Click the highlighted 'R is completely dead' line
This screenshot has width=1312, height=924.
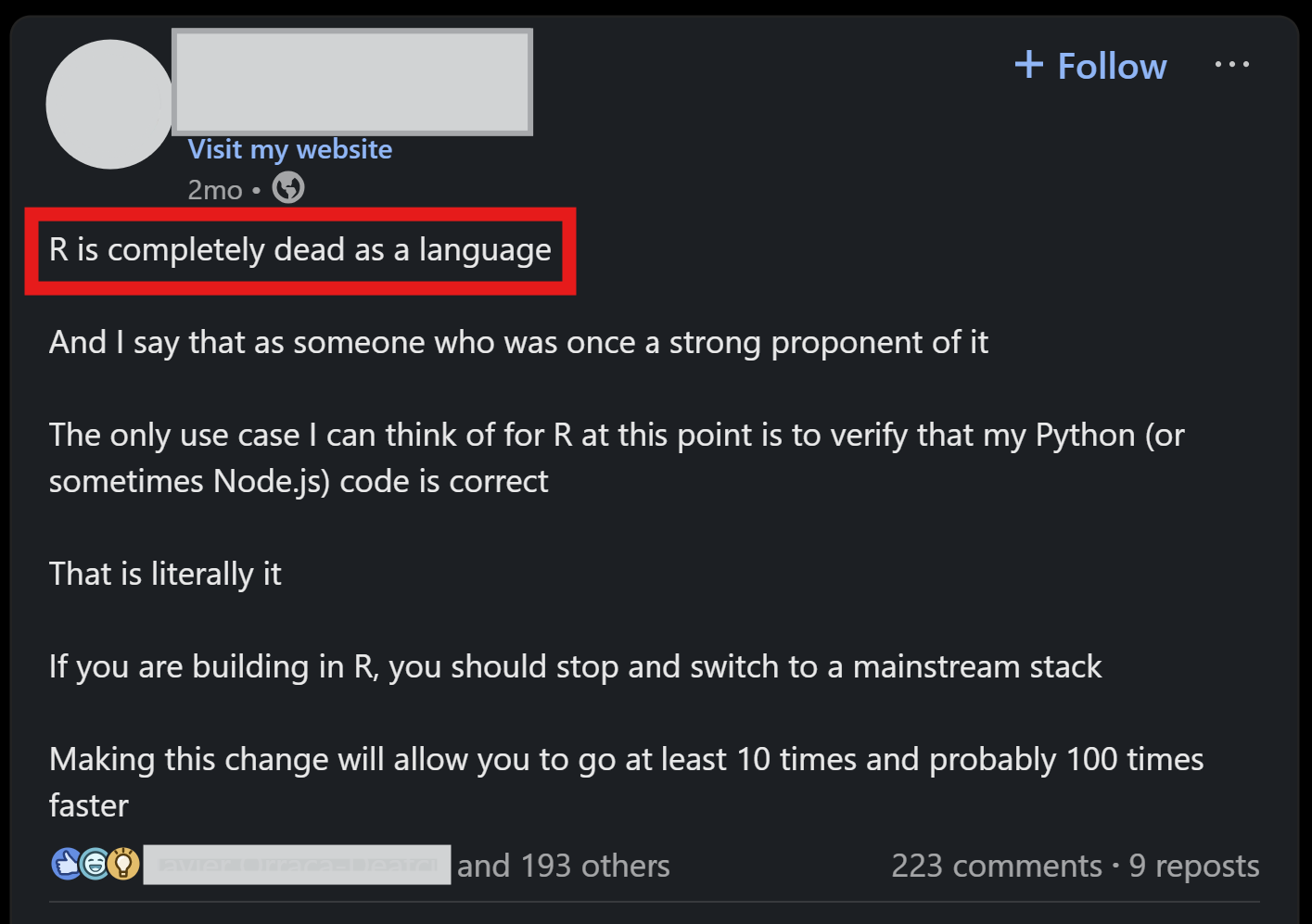pos(299,250)
